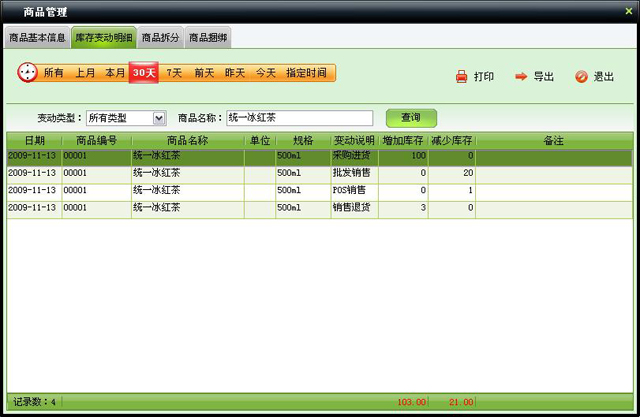This screenshot has height=417, width=640.
Task: Click the 退出 exit icon
Action: tap(581, 77)
